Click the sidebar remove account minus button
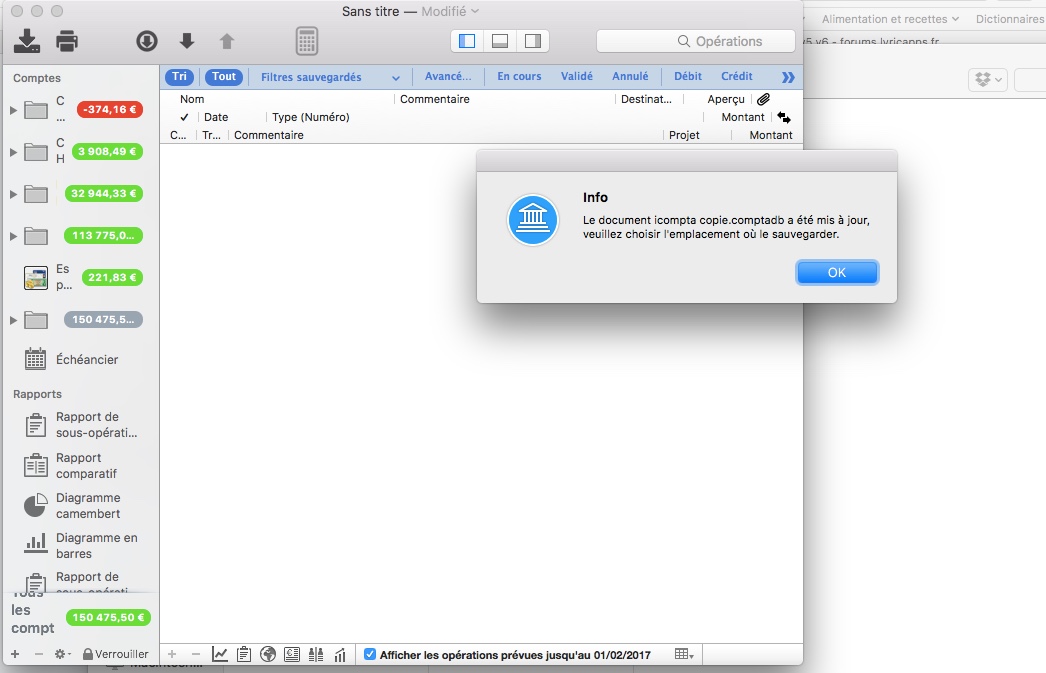Viewport: 1046px width, 673px height. click(x=39, y=654)
